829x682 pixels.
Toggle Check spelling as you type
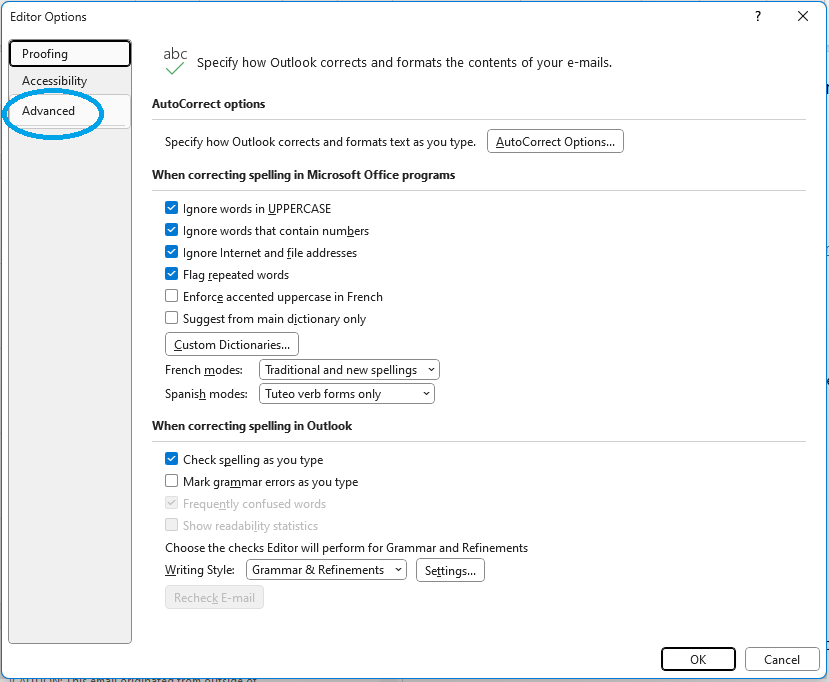click(172, 460)
